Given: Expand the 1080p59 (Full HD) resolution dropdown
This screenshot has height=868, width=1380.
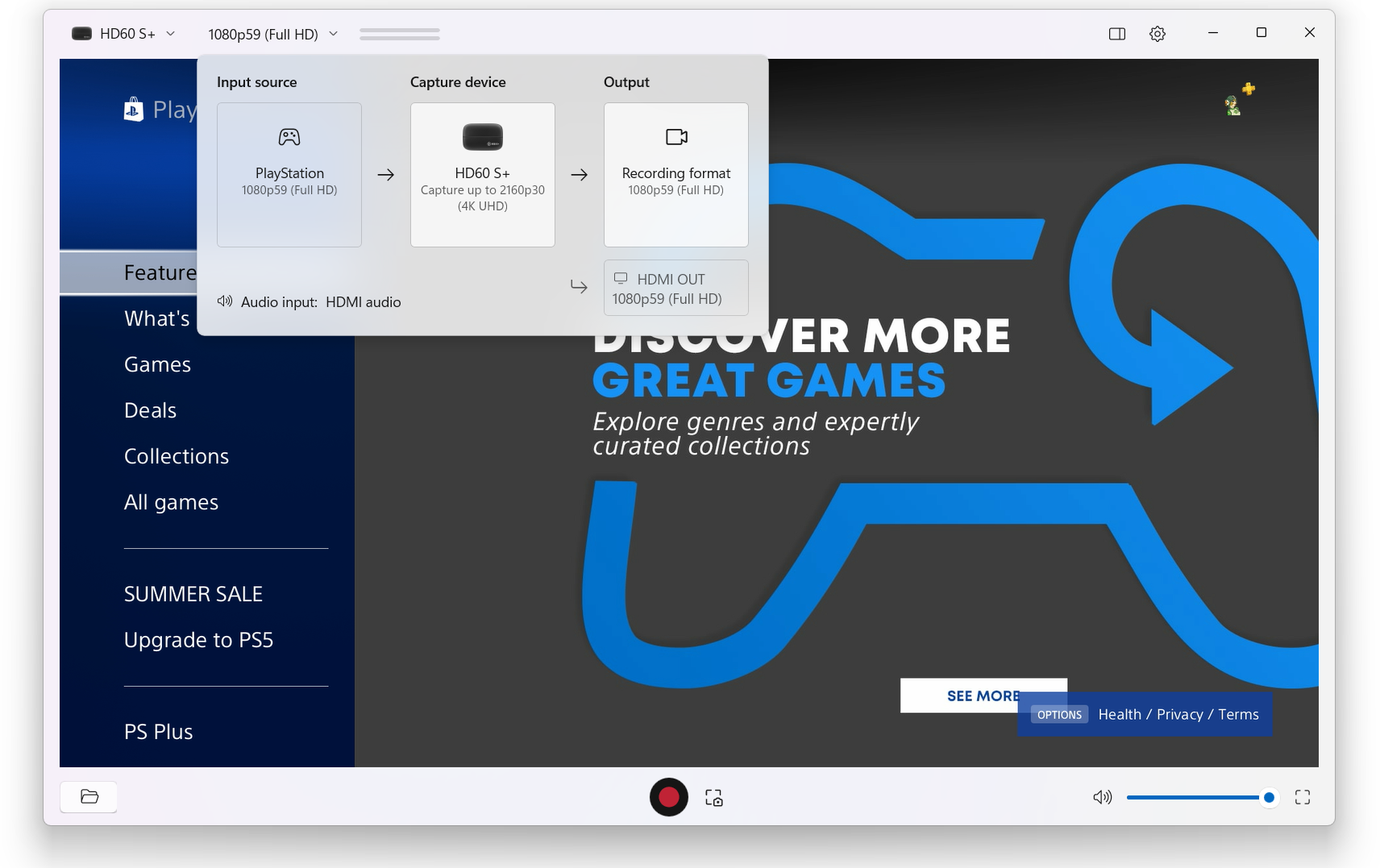Looking at the screenshot, I should (272, 34).
